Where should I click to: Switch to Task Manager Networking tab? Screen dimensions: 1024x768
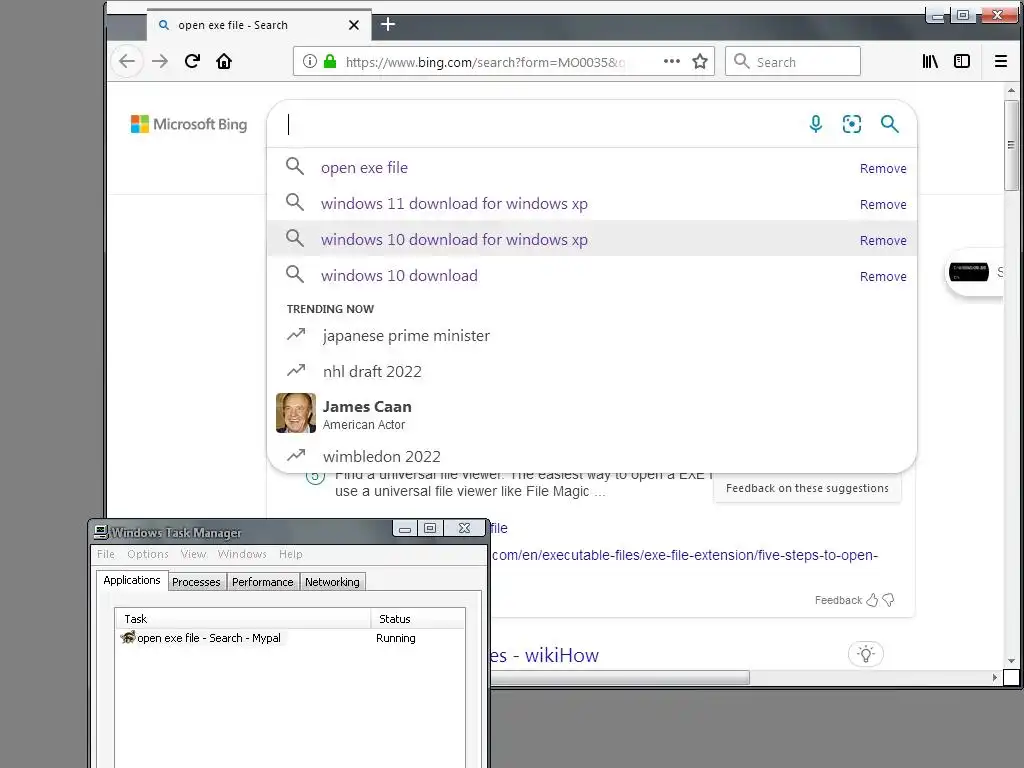[x=332, y=582]
